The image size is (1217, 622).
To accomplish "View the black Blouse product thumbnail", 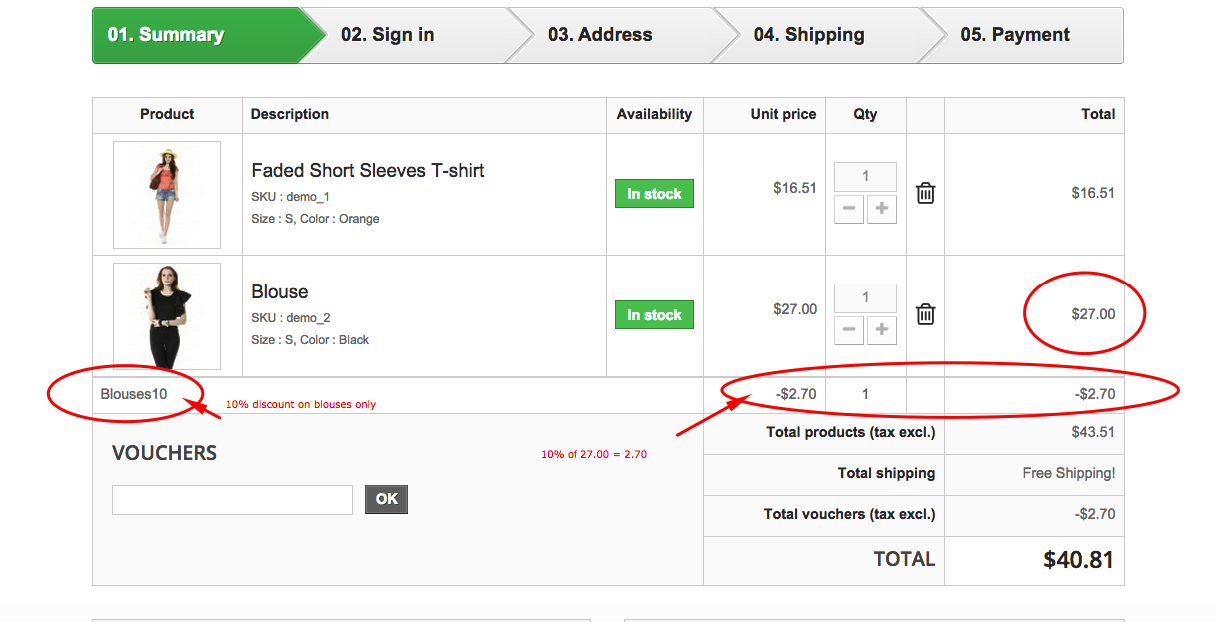I will pos(167,317).
